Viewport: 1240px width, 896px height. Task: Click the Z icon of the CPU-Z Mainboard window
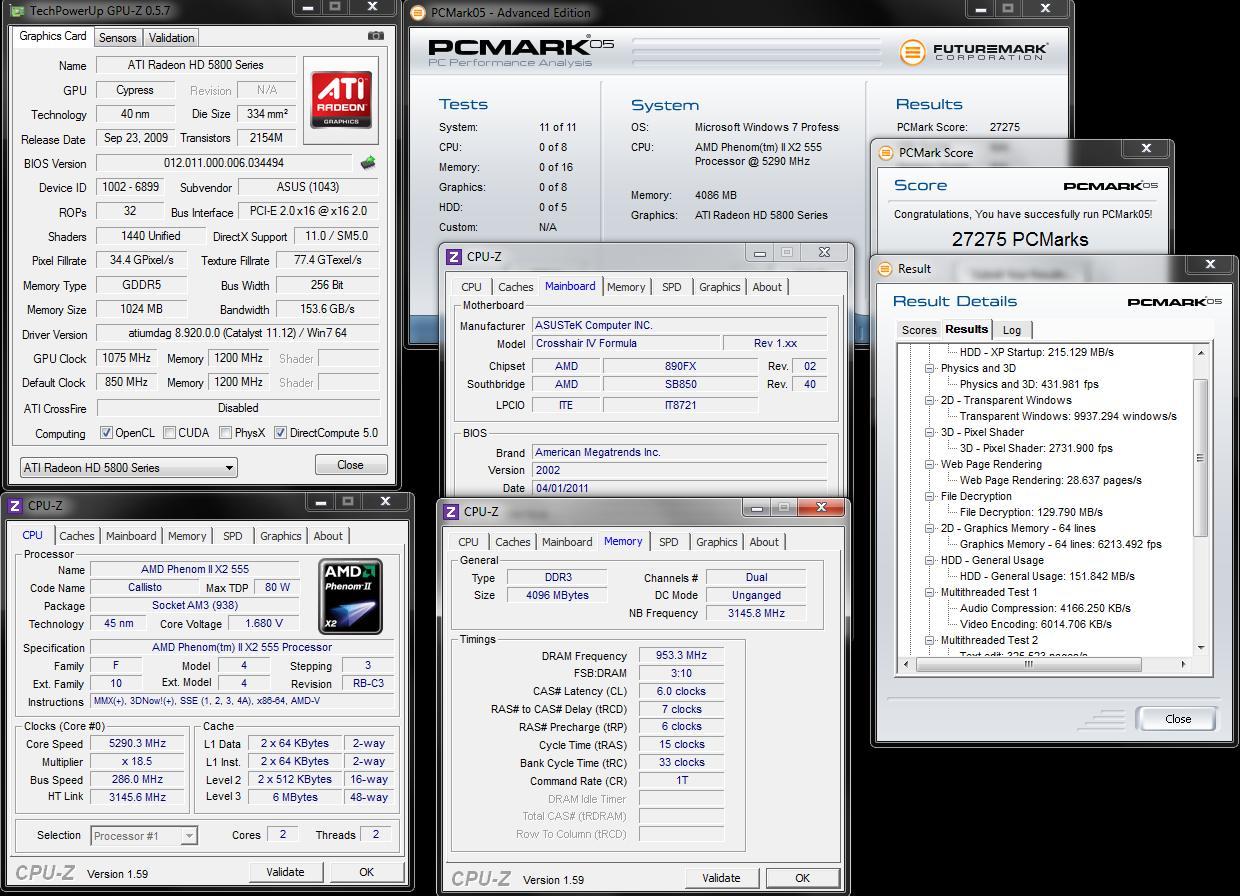click(x=453, y=257)
